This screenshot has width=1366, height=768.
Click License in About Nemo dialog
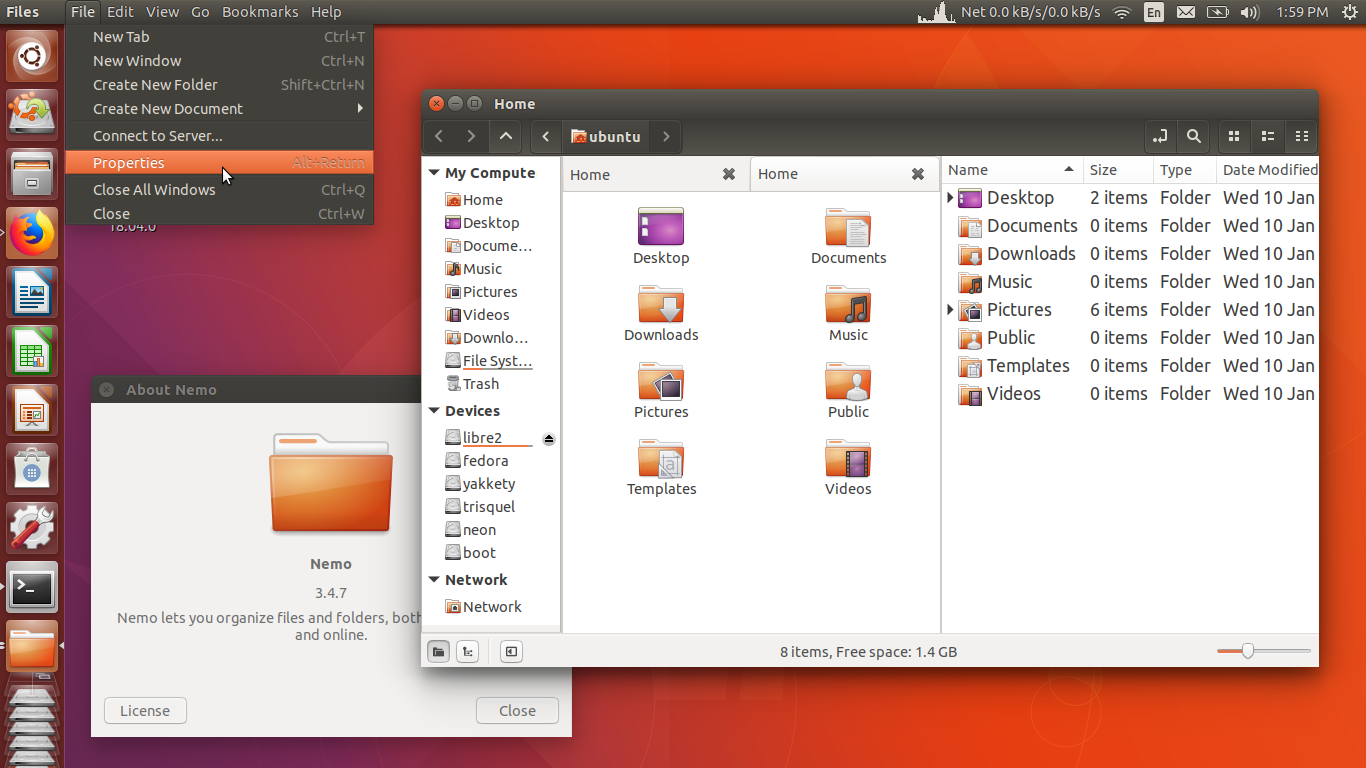[145, 711]
